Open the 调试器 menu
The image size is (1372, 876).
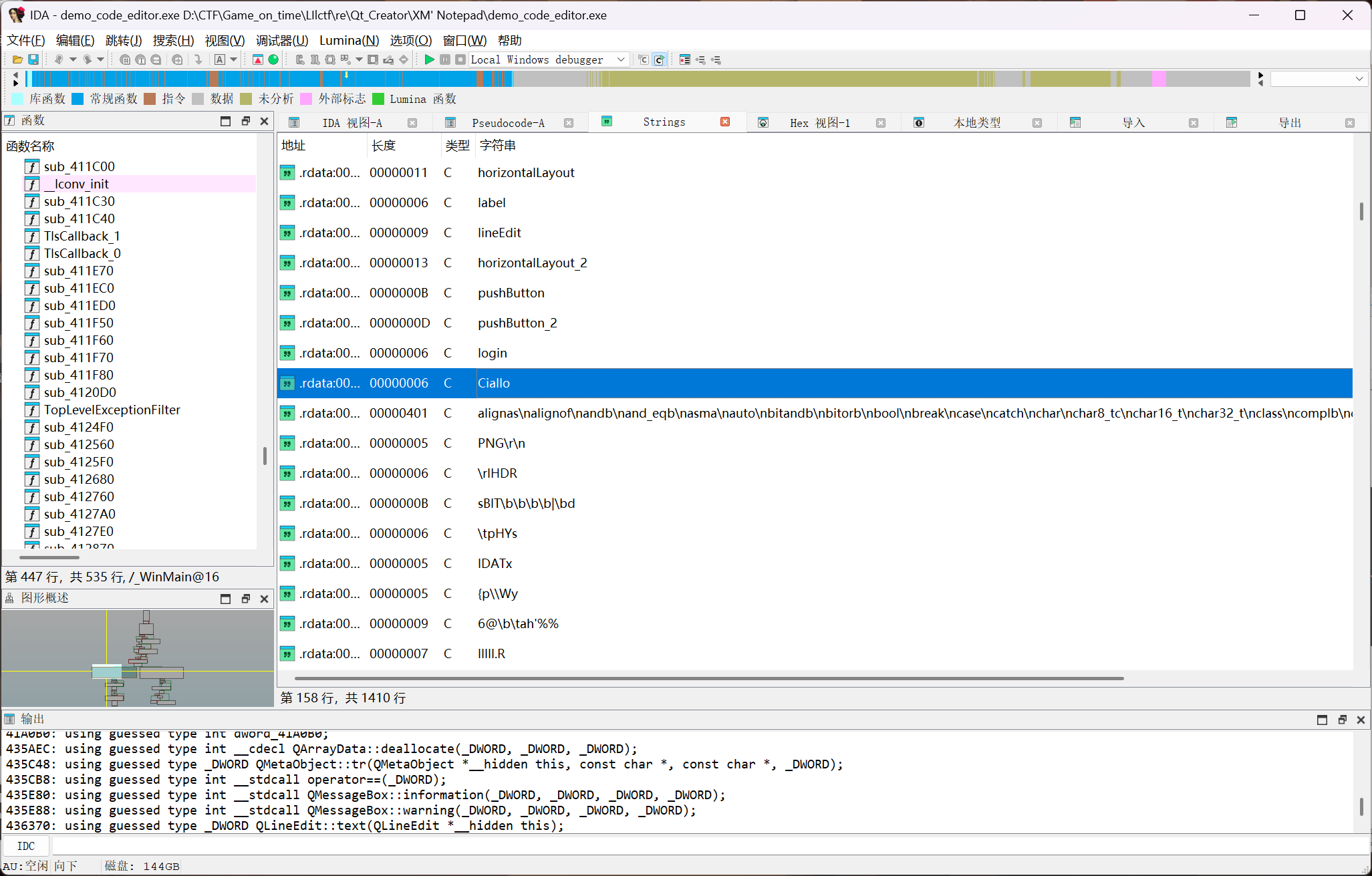[282, 41]
